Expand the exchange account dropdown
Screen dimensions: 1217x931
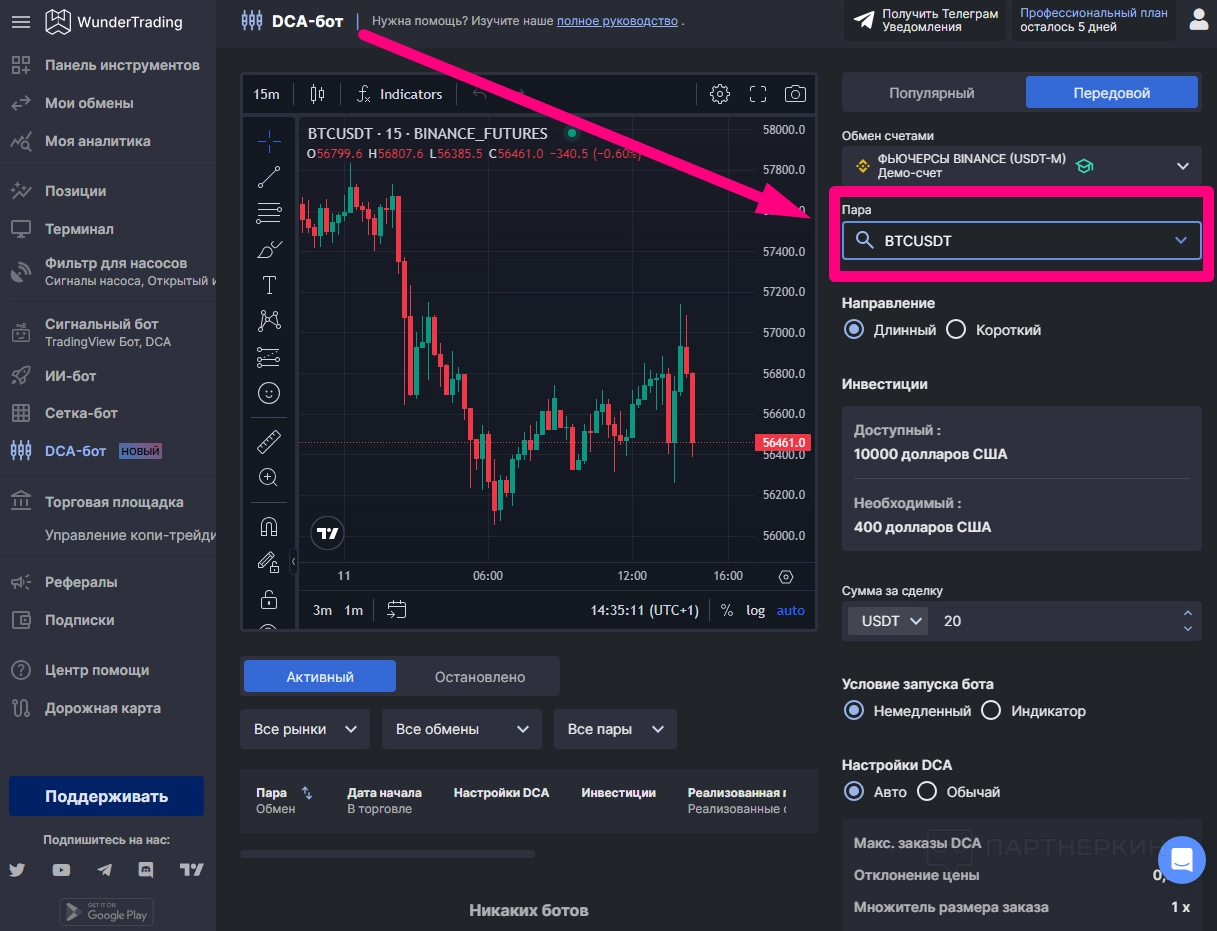1021,166
